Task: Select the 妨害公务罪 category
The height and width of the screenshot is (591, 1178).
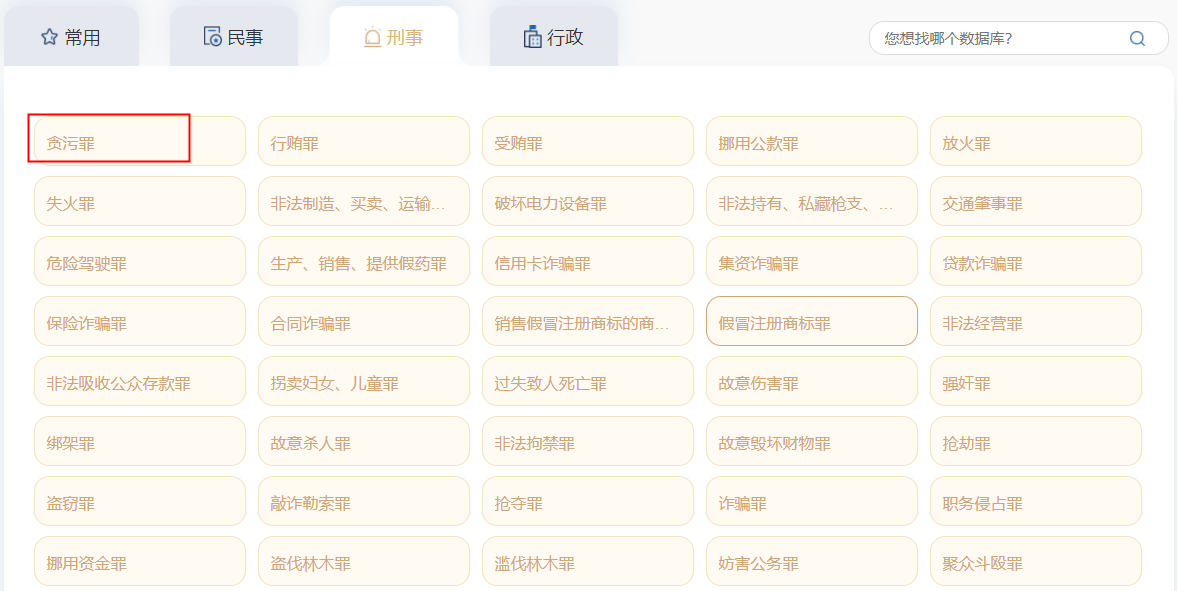Action: pos(811,561)
